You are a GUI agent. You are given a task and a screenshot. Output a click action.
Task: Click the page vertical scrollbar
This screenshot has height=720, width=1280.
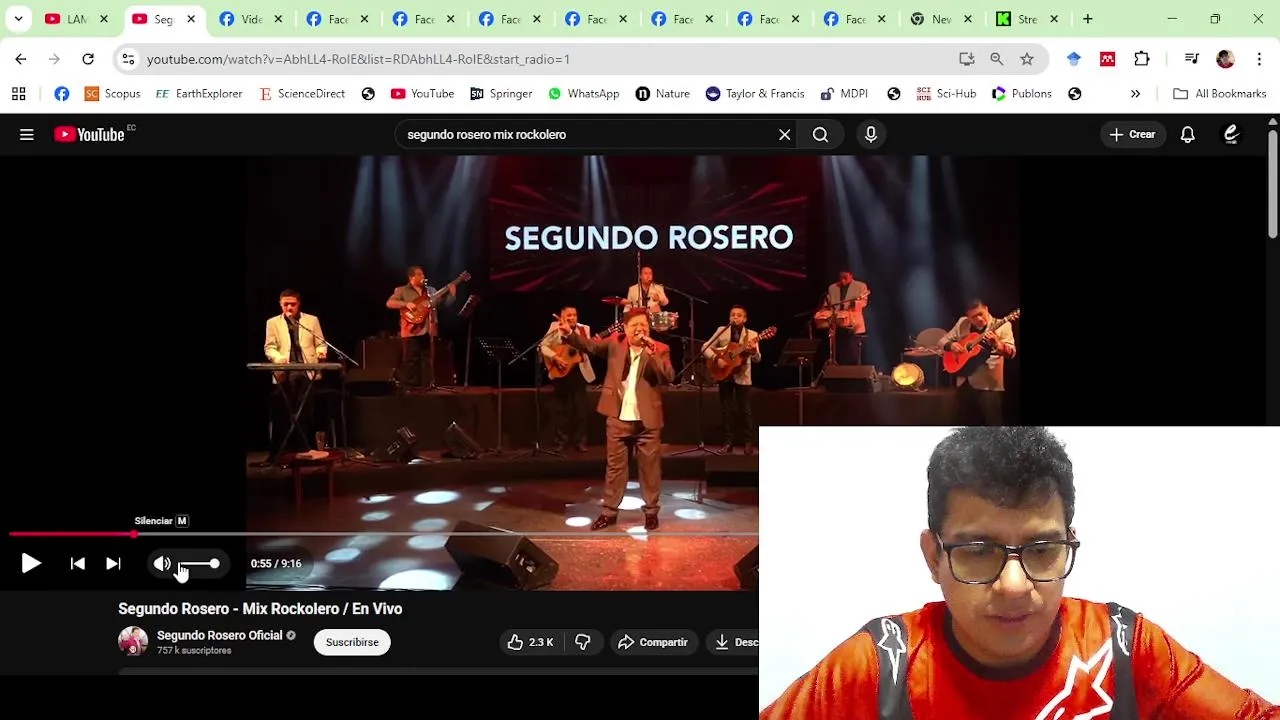pyautogui.click(x=1272, y=183)
